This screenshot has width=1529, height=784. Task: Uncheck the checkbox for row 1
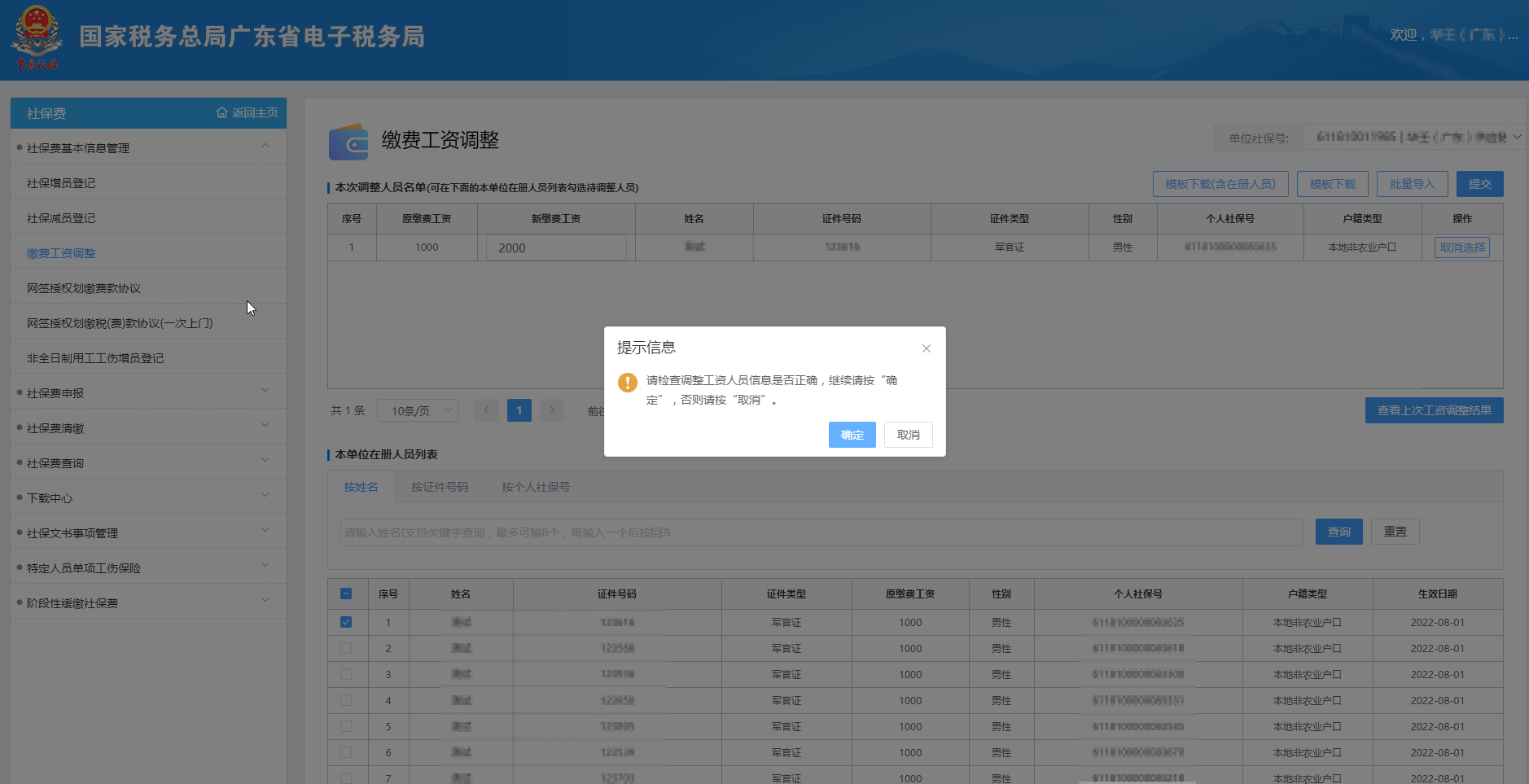[346, 622]
